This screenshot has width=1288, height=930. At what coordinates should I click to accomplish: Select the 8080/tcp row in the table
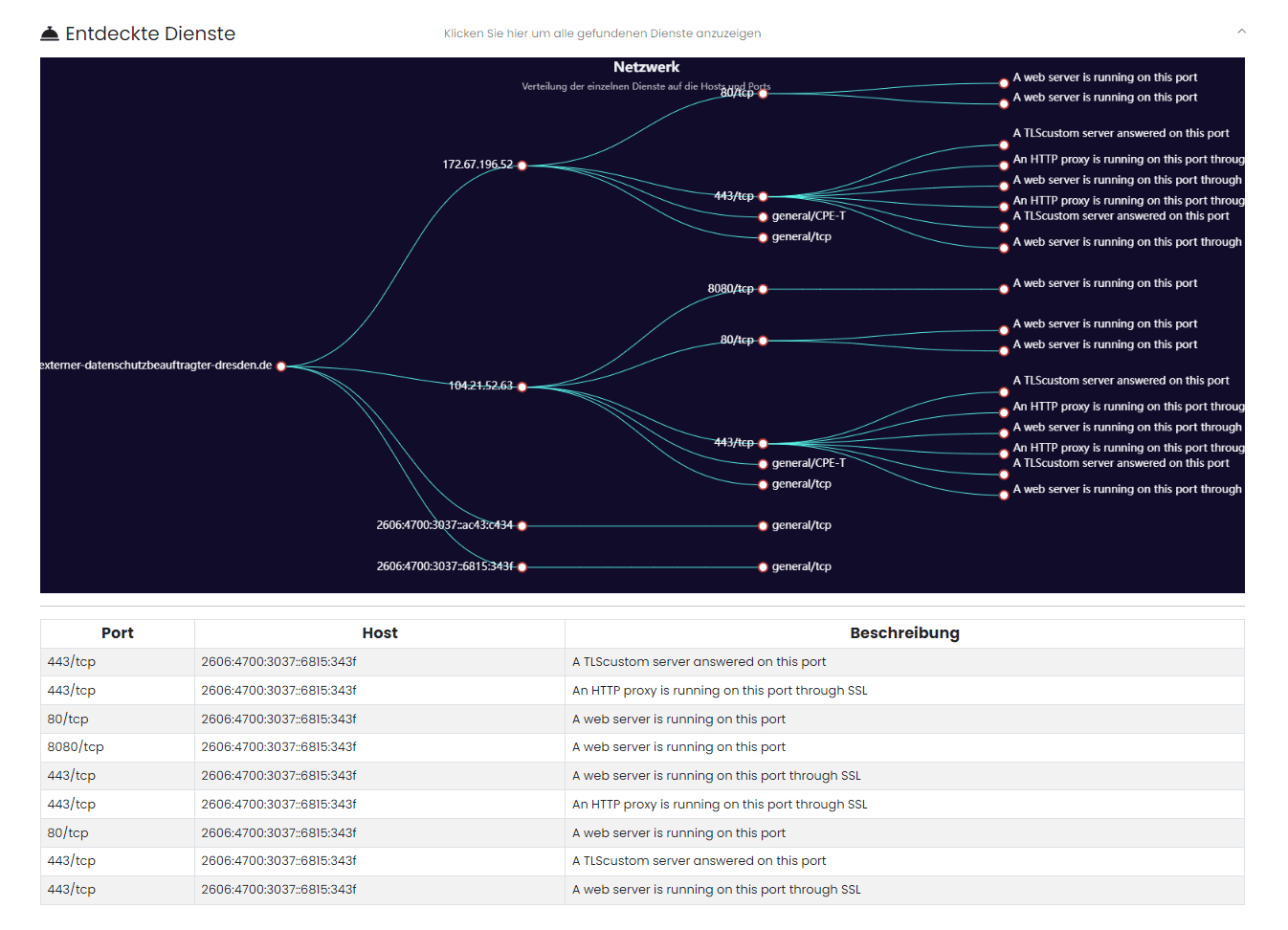(x=76, y=747)
